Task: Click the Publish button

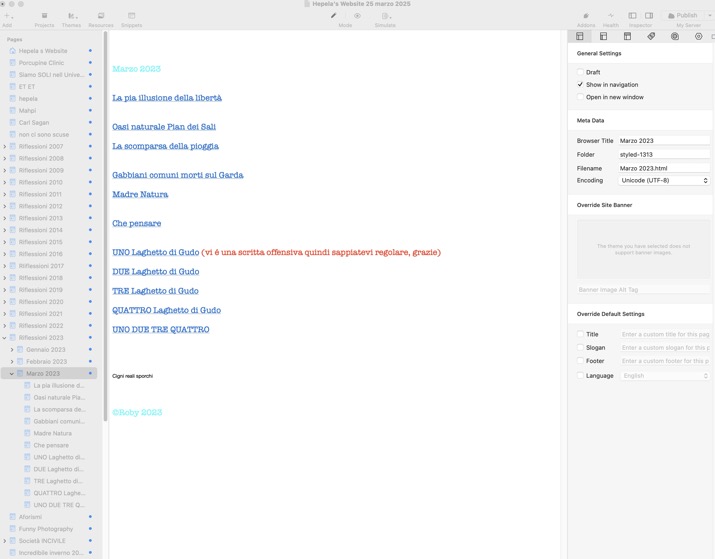Action: 686,15
